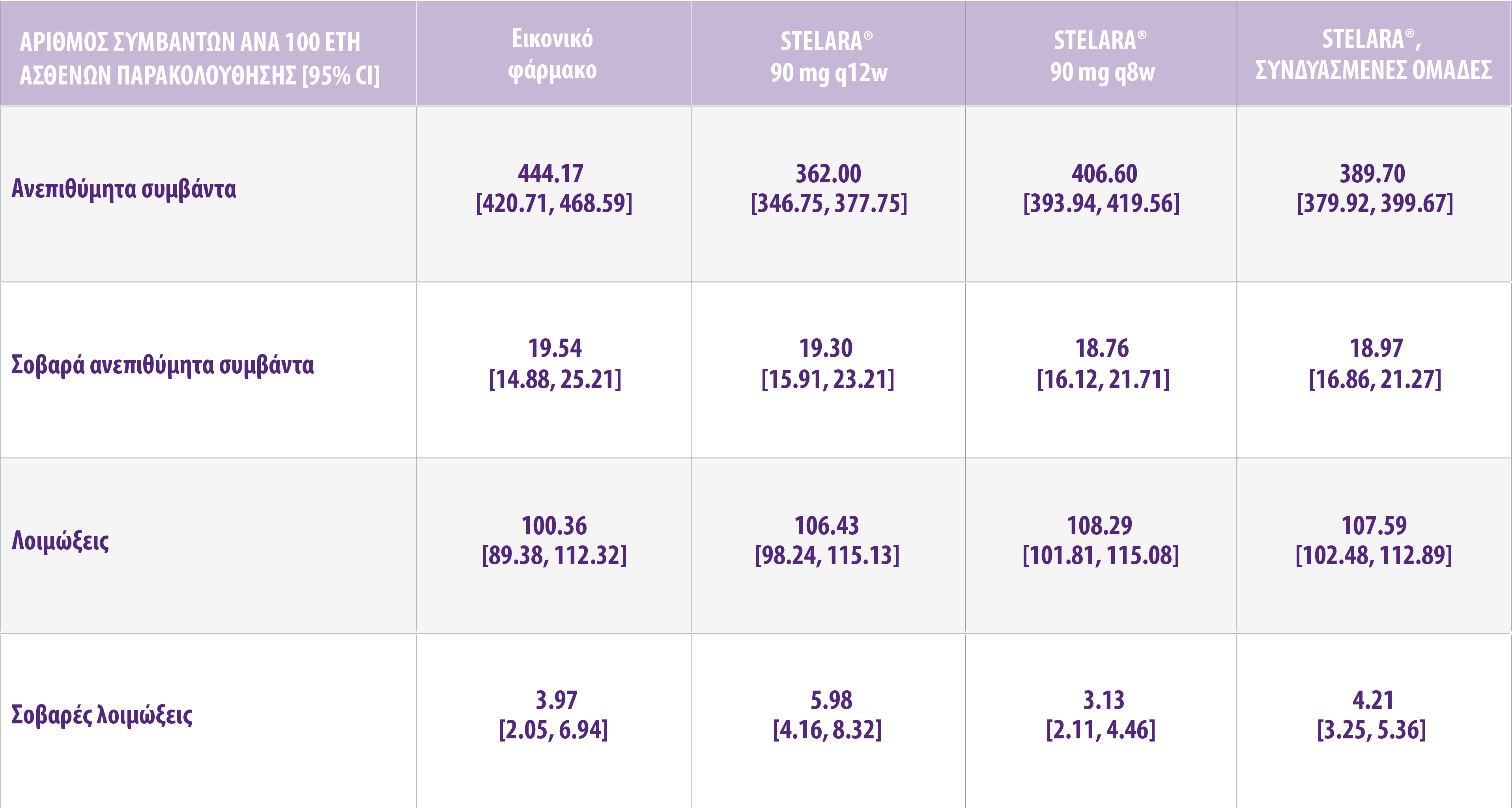Click the 3.97 placebo serious infections cell

(x=554, y=714)
